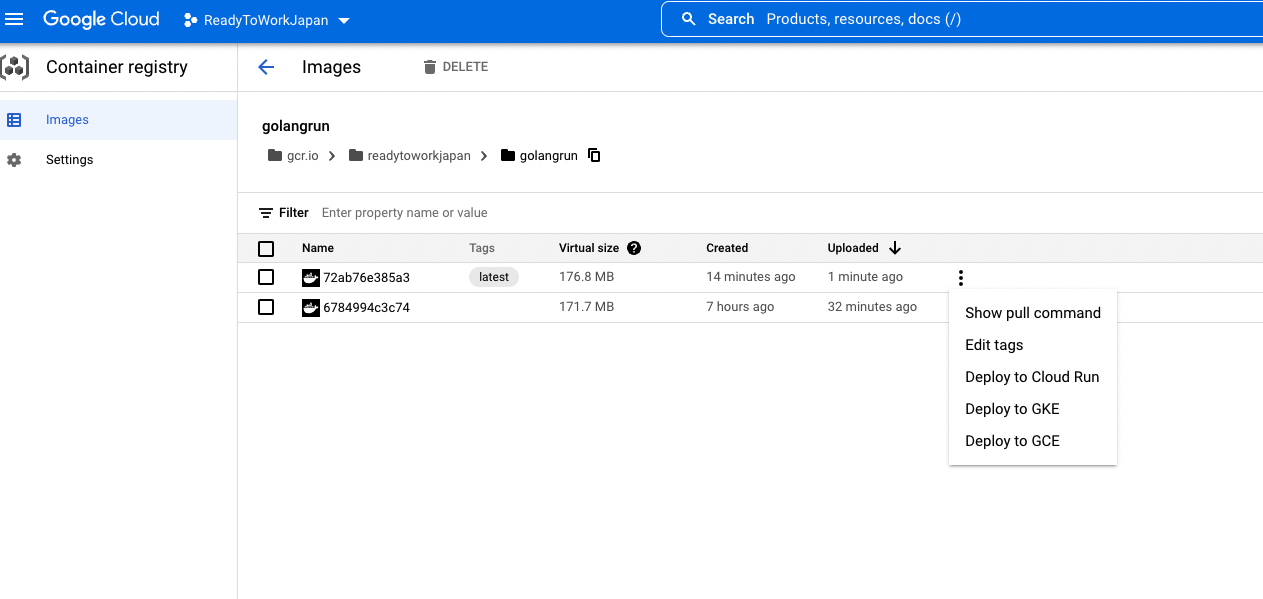Select Deploy to GKE
Screen dimensions: 1263x599
[1033, 409]
